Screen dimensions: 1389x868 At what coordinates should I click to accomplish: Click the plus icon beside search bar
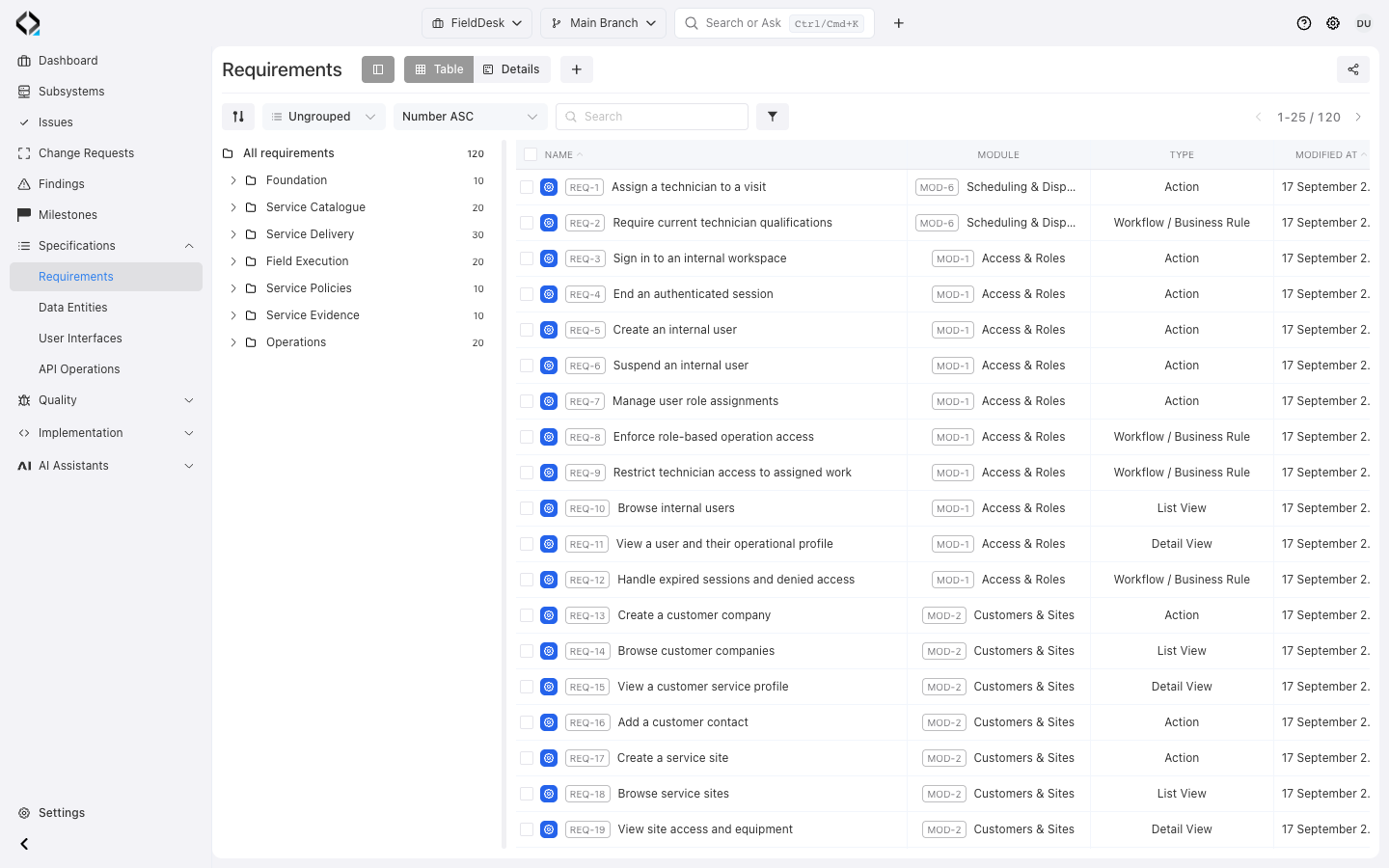tap(898, 23)
